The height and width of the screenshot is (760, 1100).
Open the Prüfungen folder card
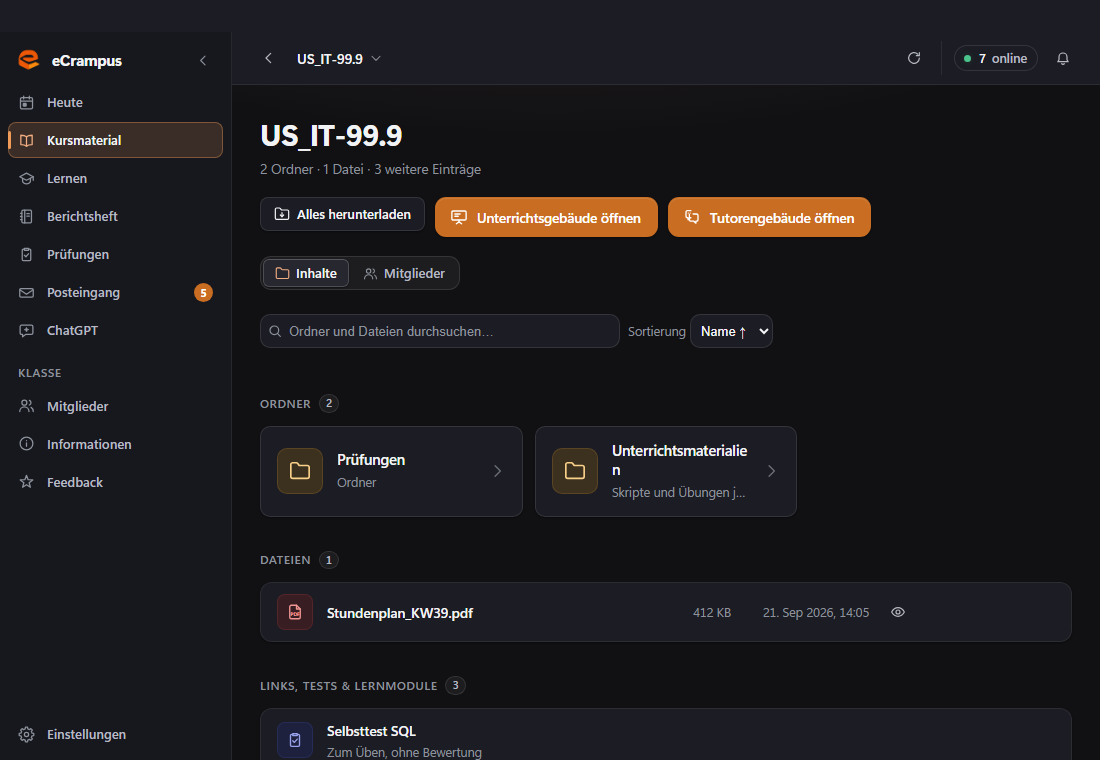[x=391, y=472]
